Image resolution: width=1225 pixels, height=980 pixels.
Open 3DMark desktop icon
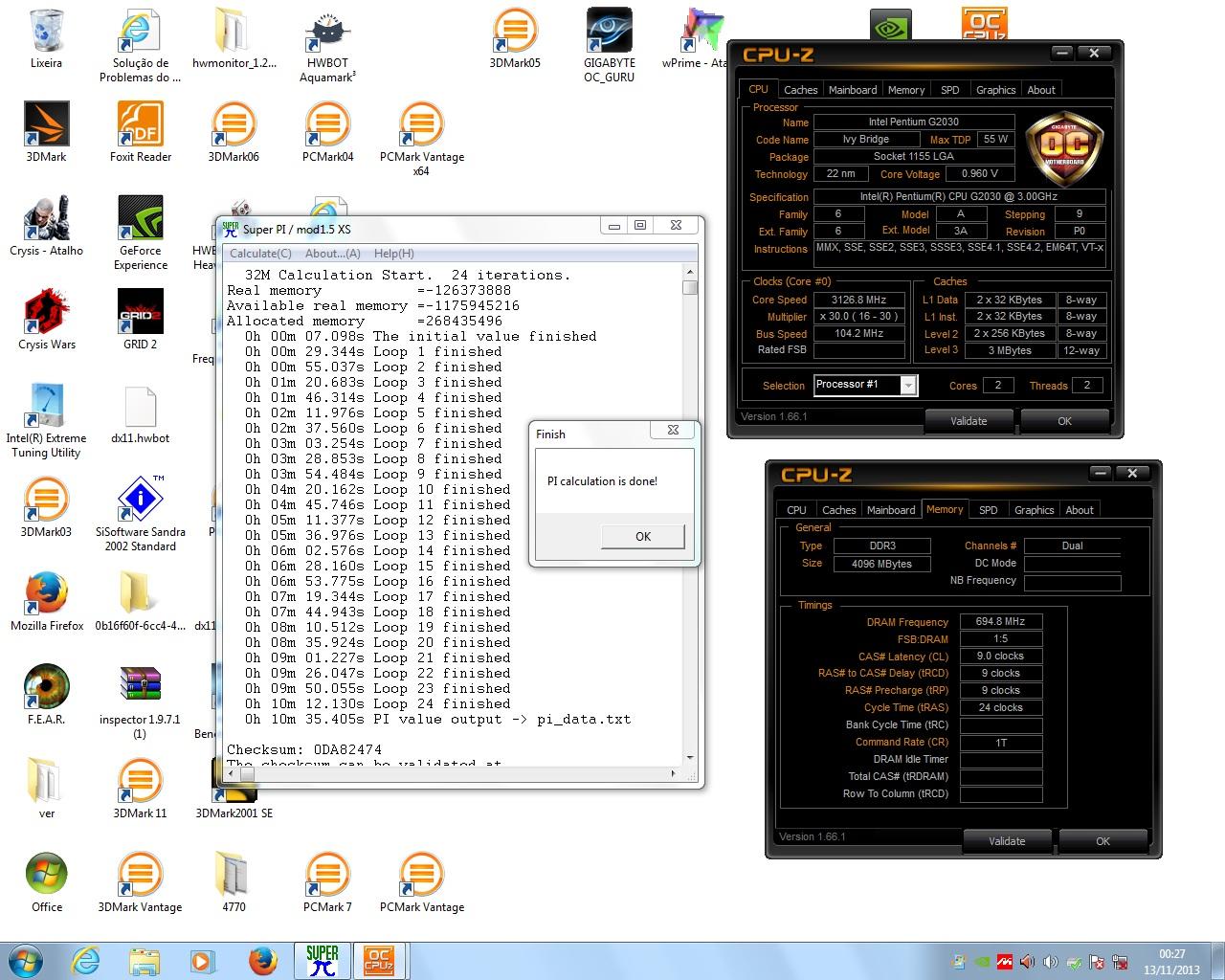pyautogui.click(x=46, y=133)
